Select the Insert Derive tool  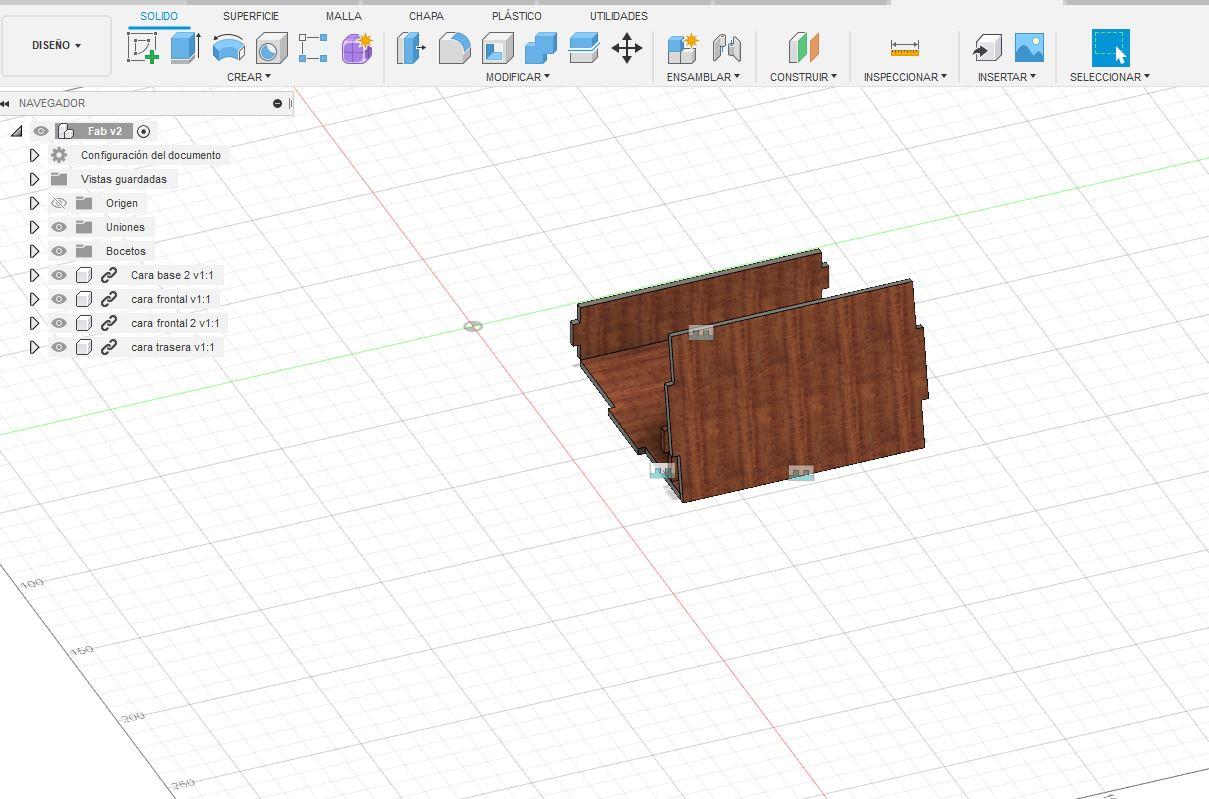point(987,47)
